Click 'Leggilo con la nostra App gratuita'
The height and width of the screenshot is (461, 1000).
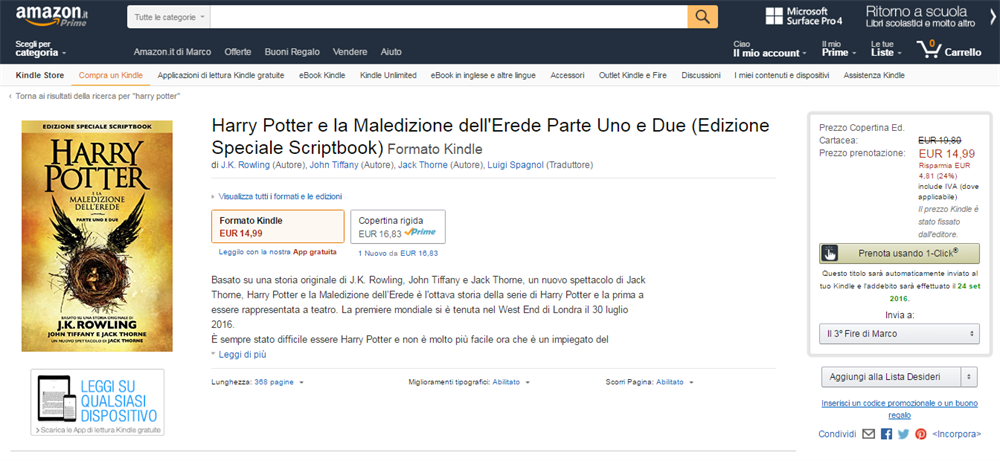[277, 252]
